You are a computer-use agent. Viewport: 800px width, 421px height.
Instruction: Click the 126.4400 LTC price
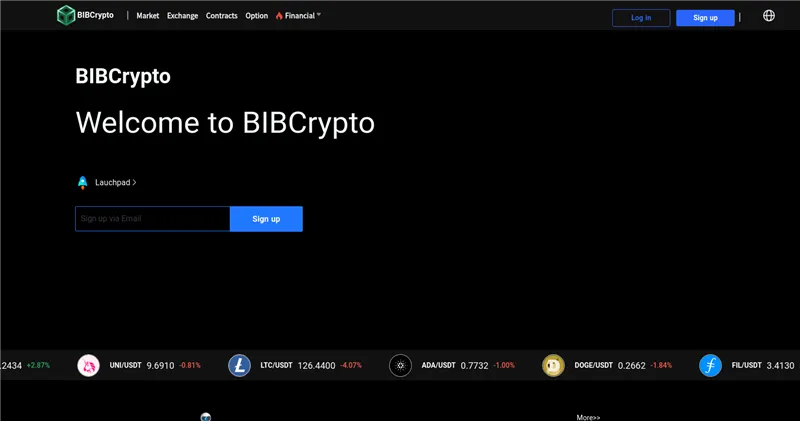(316, 366)
